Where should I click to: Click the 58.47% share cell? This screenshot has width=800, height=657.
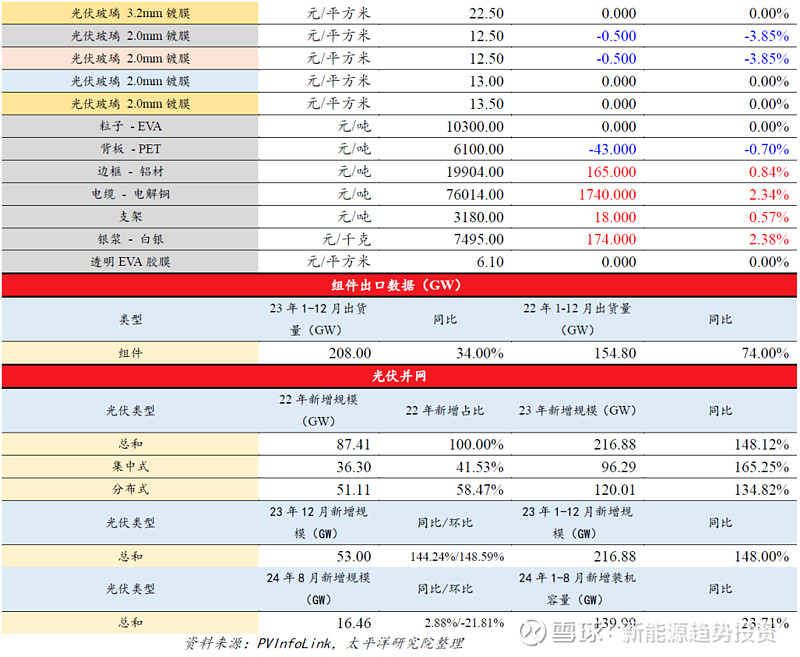click(480, 490)
